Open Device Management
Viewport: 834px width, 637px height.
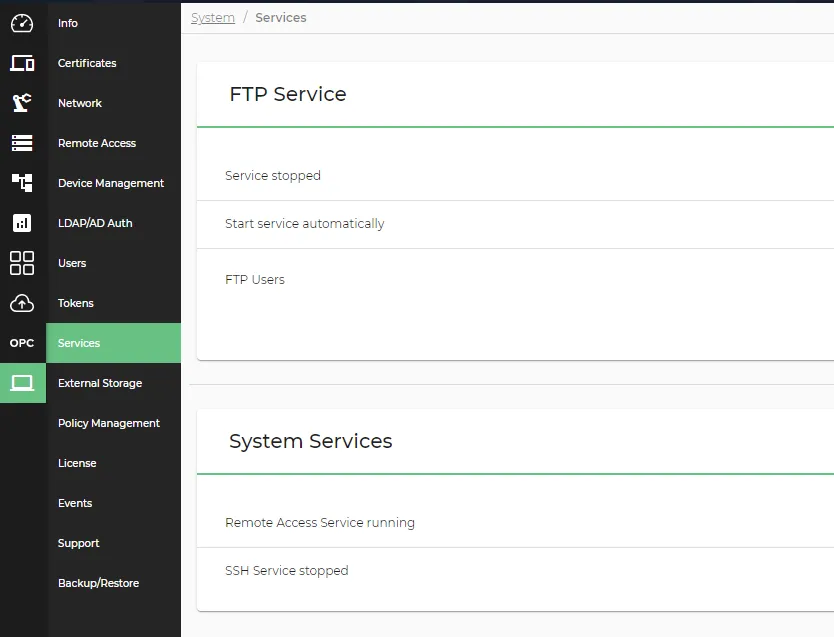pos(111,183)
